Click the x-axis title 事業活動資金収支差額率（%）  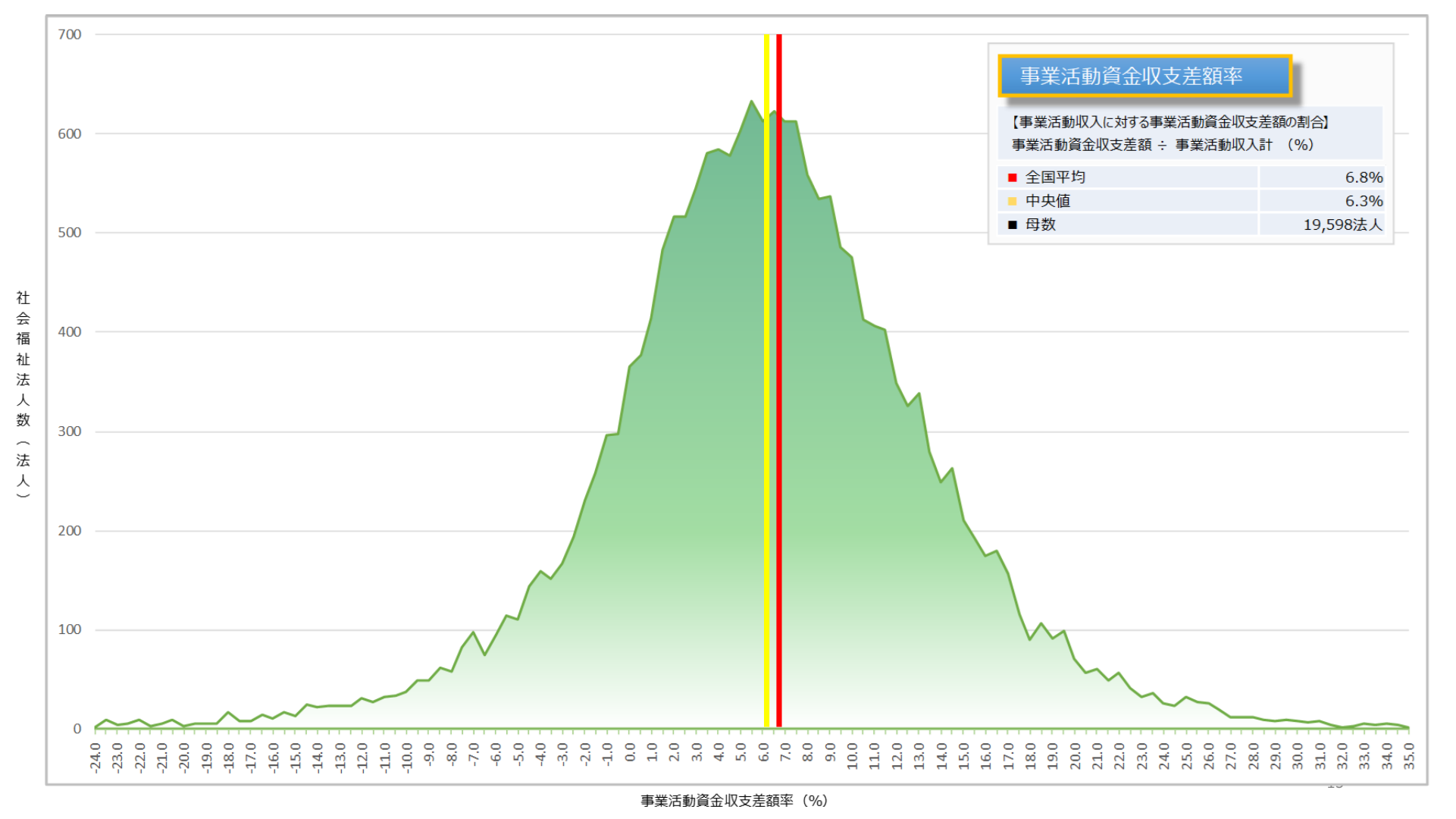[734, 801]
